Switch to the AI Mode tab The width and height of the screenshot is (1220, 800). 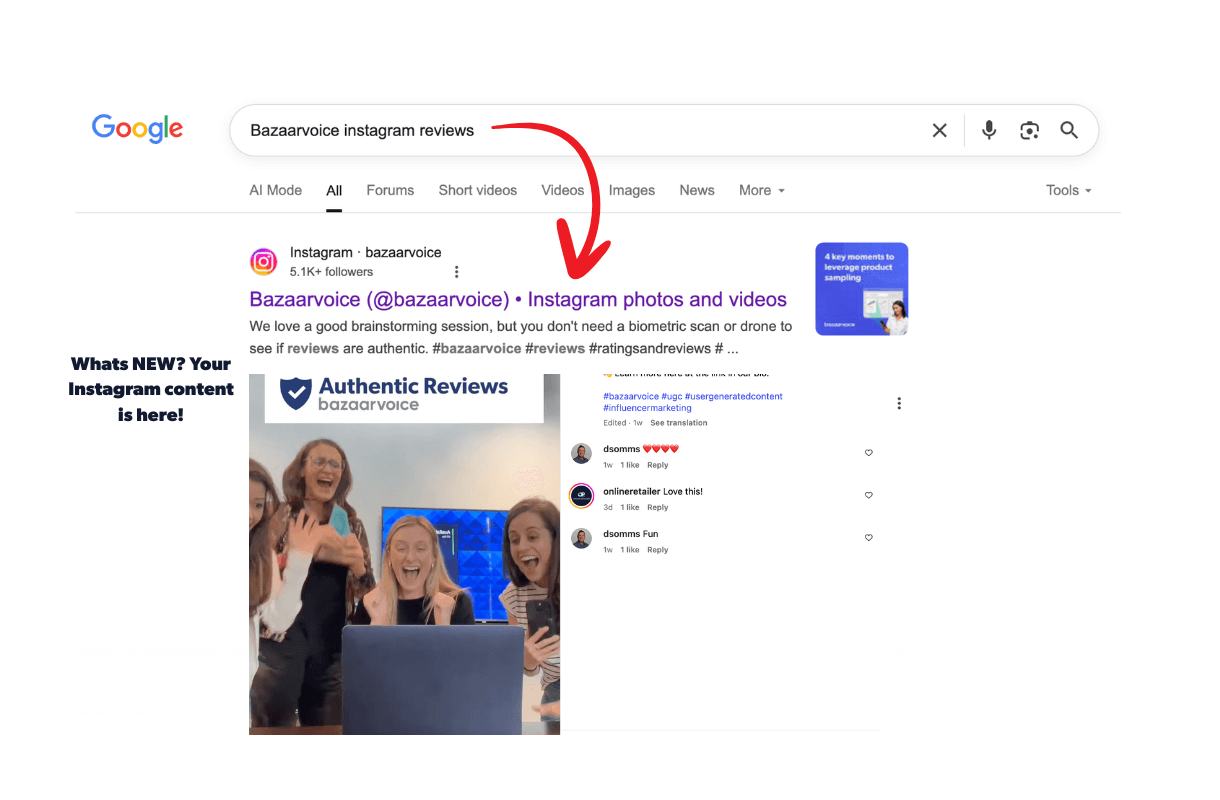tap(276, 190)
